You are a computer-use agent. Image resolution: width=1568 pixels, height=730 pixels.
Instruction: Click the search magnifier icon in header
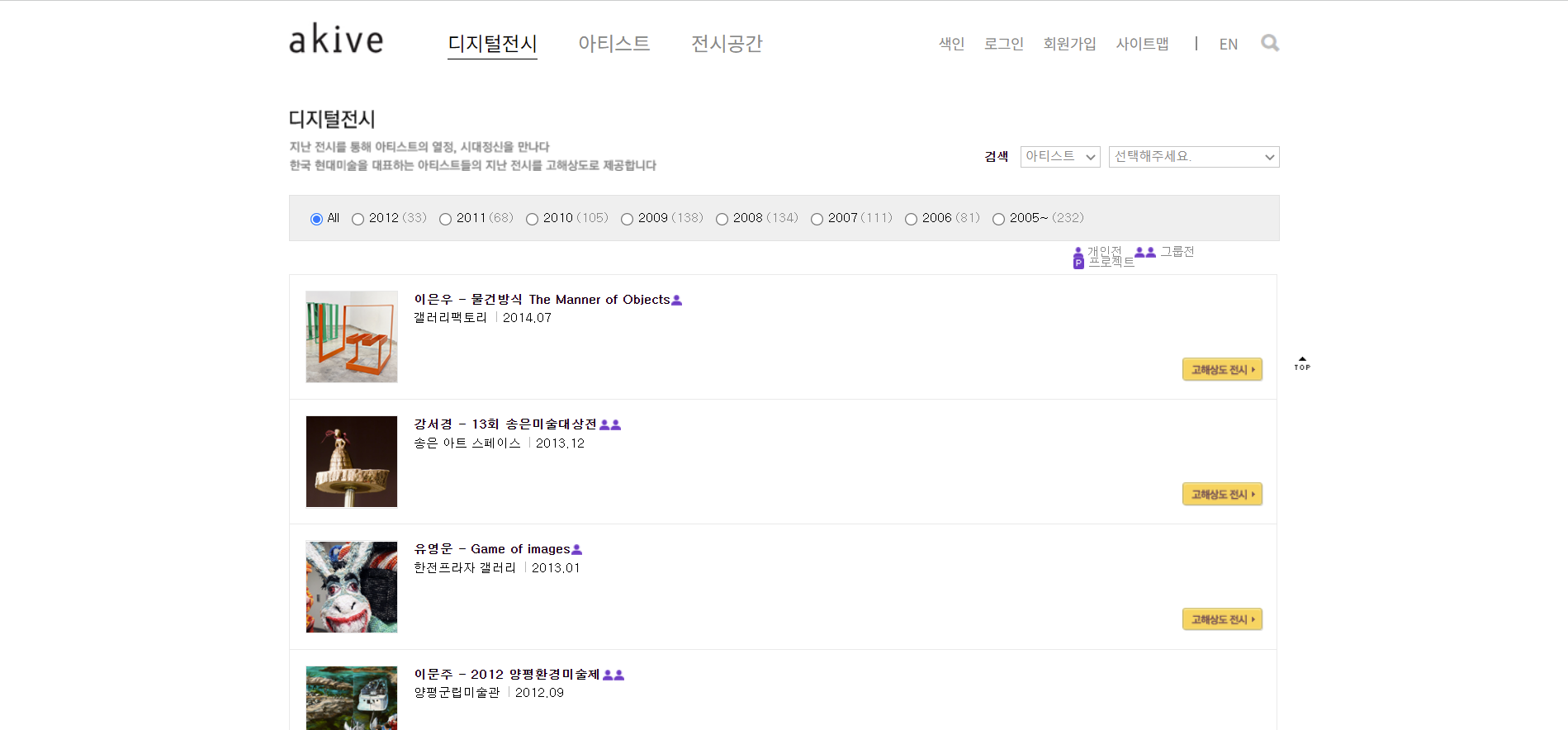[x=1269, y=43]
